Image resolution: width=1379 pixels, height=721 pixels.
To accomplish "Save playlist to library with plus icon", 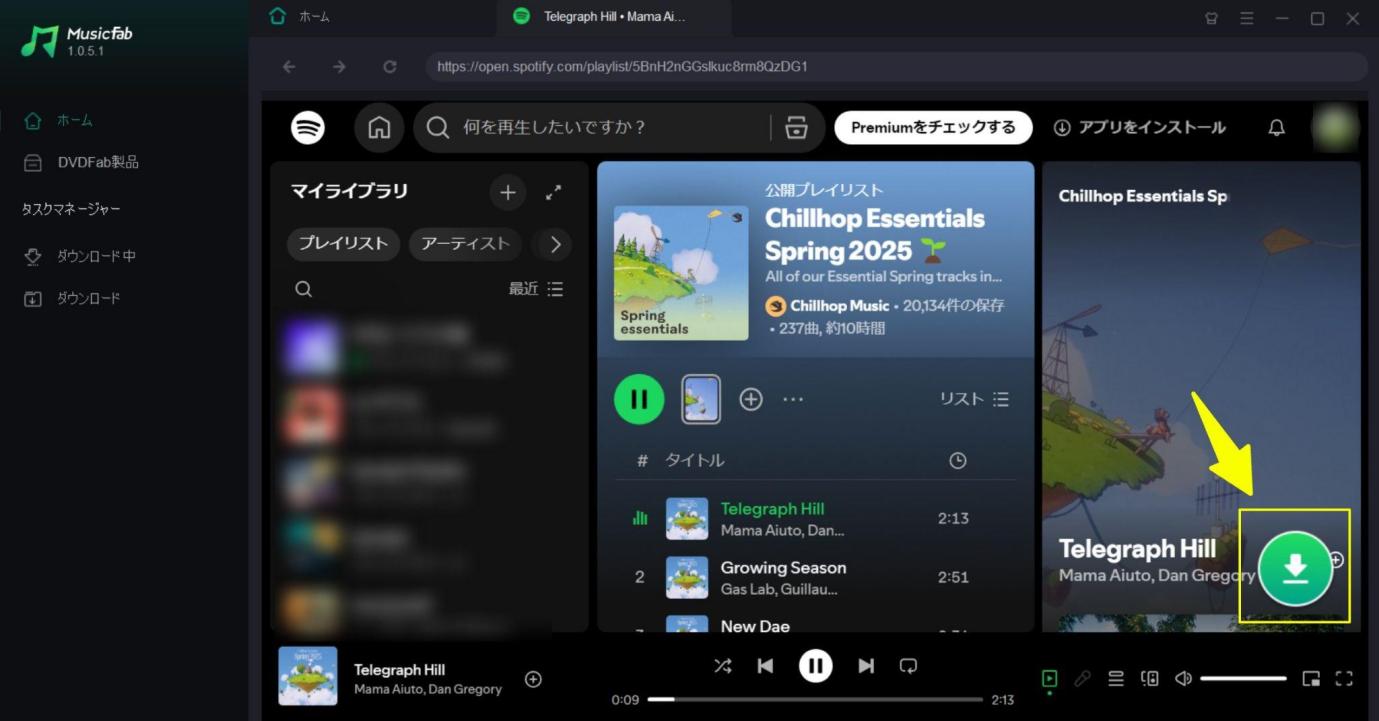I will point(751,399).
